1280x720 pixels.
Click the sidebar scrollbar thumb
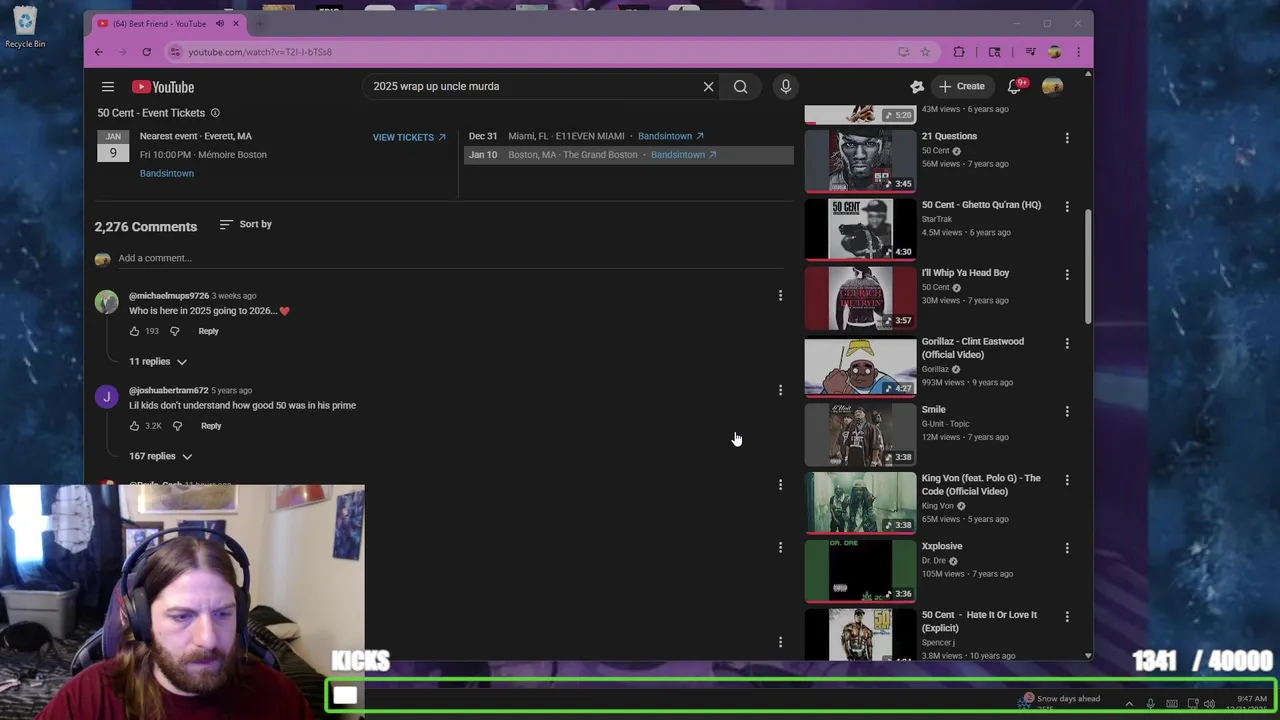tap(1088, 265)
